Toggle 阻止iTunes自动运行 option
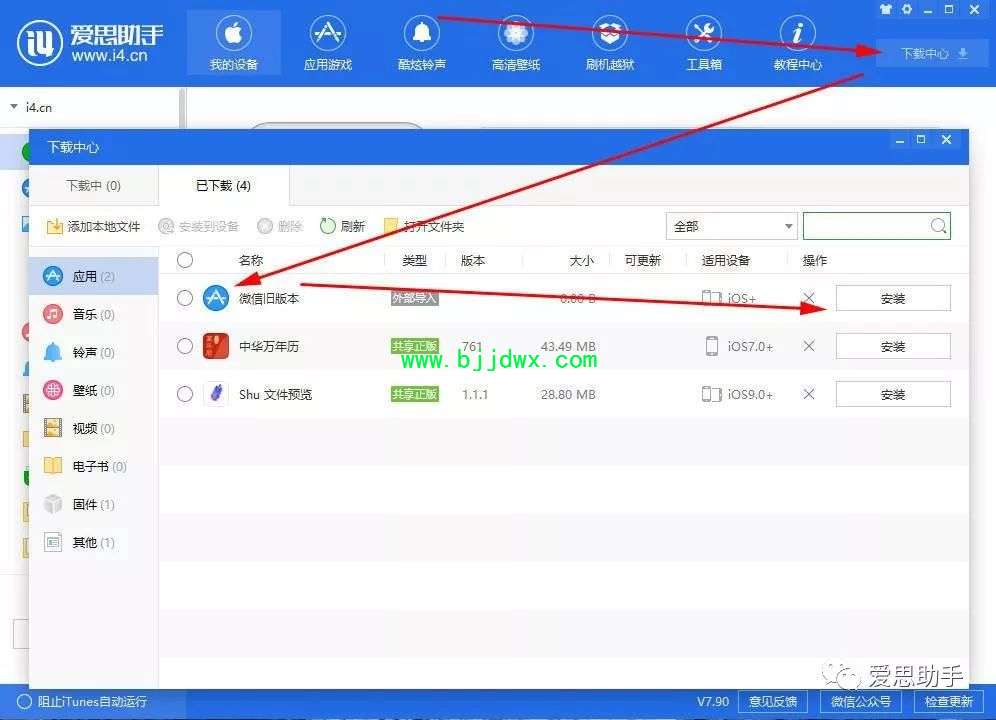Viewport: 996px width, 720px height. (83, 702)
